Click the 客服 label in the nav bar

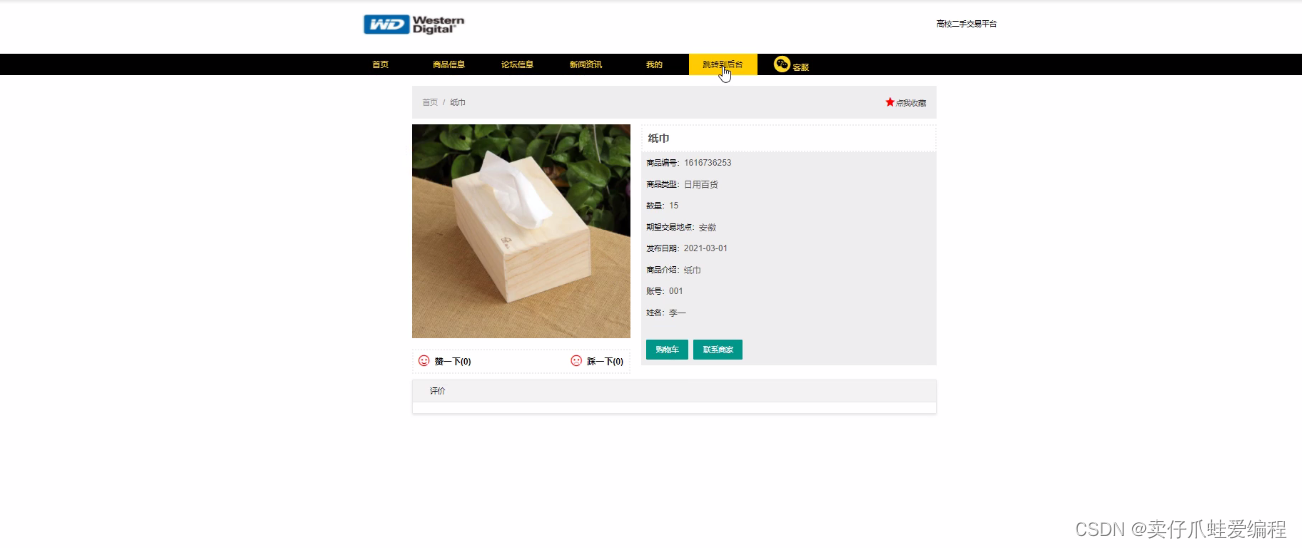(x=801, y=68)
